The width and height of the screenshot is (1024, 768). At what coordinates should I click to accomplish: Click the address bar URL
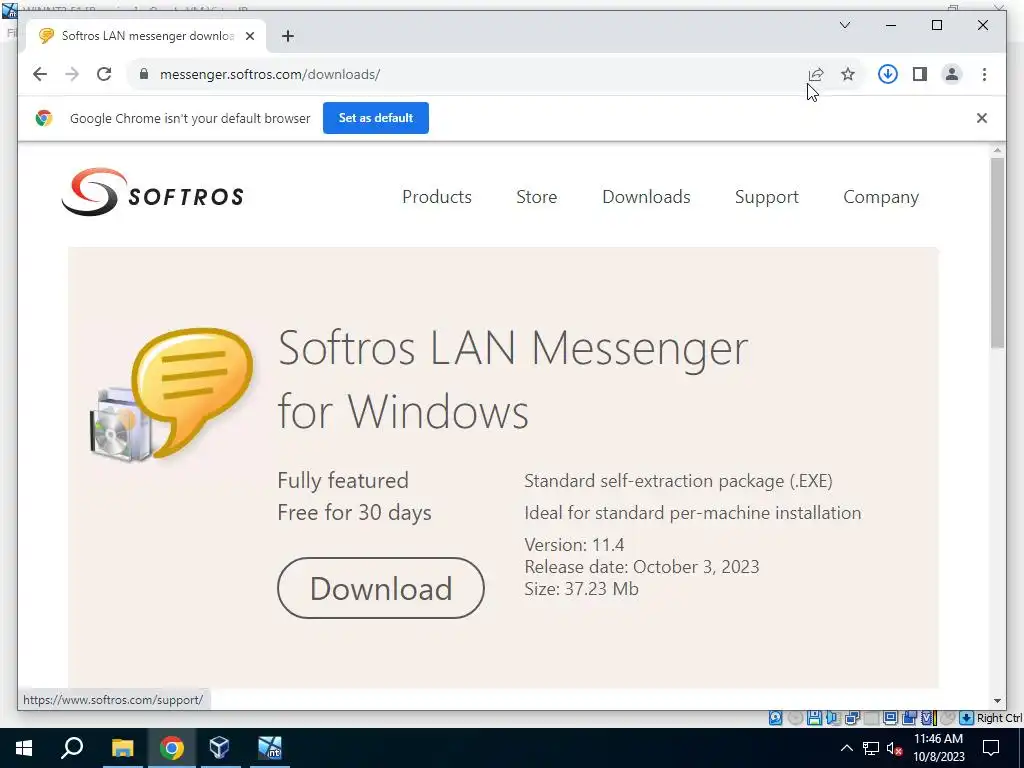tap(270, 74)
